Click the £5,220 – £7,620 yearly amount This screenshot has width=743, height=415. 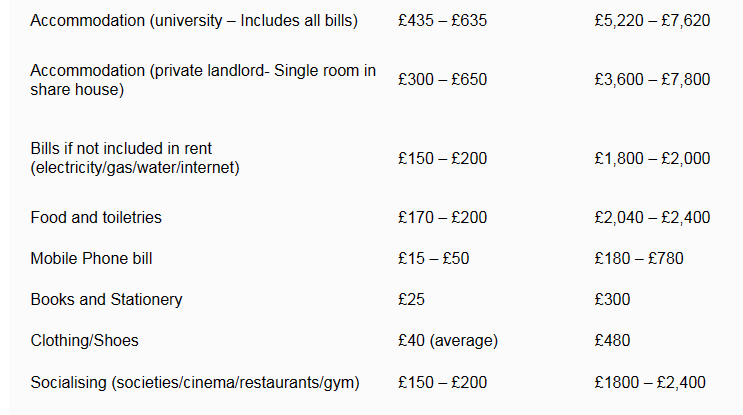tap(651, 20)
